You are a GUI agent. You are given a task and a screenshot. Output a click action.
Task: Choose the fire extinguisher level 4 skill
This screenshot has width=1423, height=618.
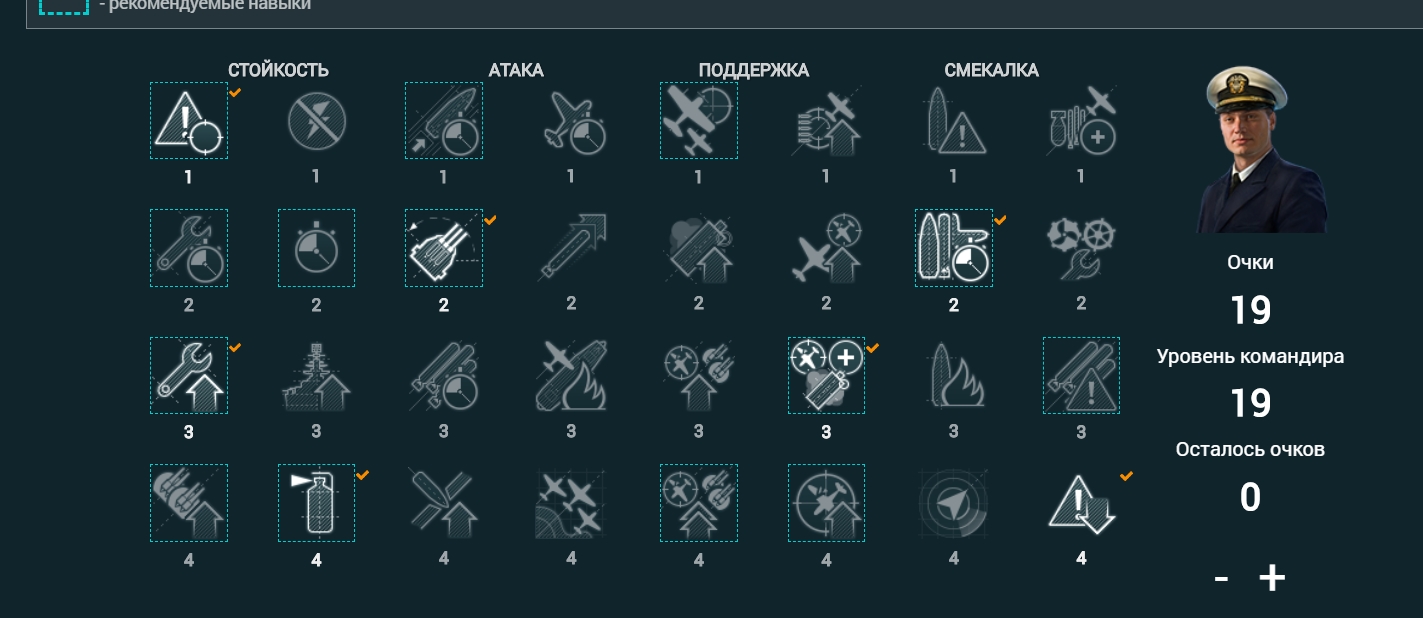[x=316, y=503]
